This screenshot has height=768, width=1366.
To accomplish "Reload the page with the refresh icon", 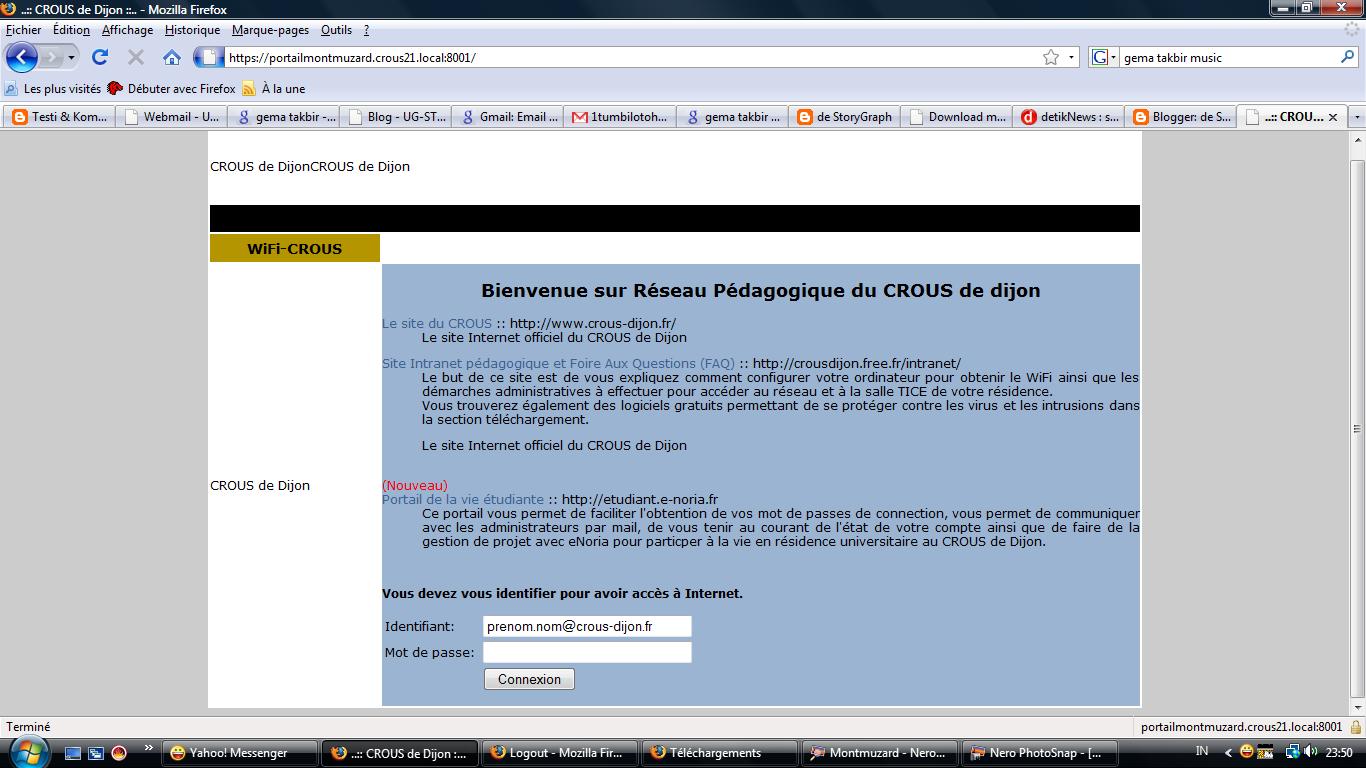I will tap(100, 57).
